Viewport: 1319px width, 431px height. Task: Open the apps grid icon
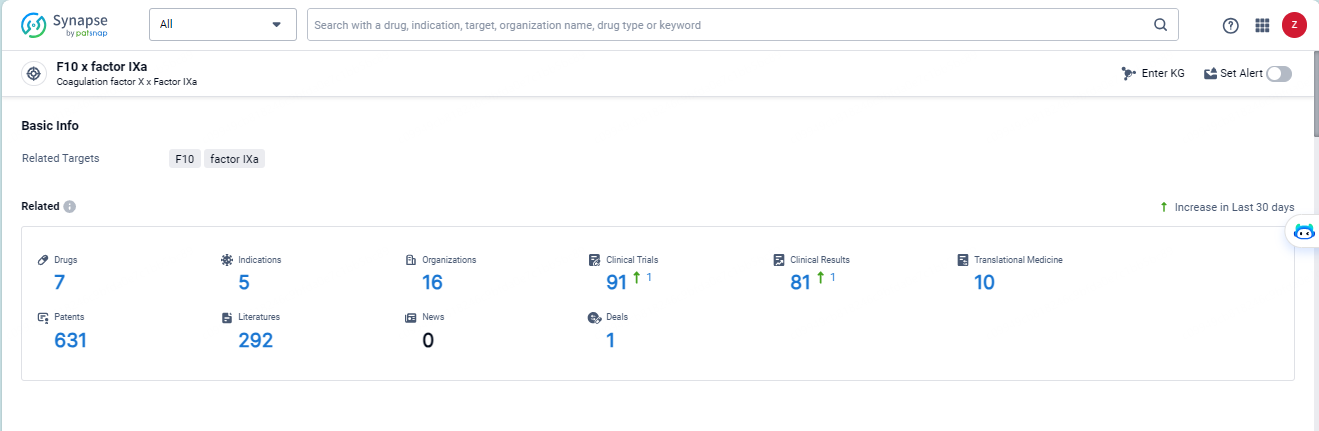tap(1262, 26)
